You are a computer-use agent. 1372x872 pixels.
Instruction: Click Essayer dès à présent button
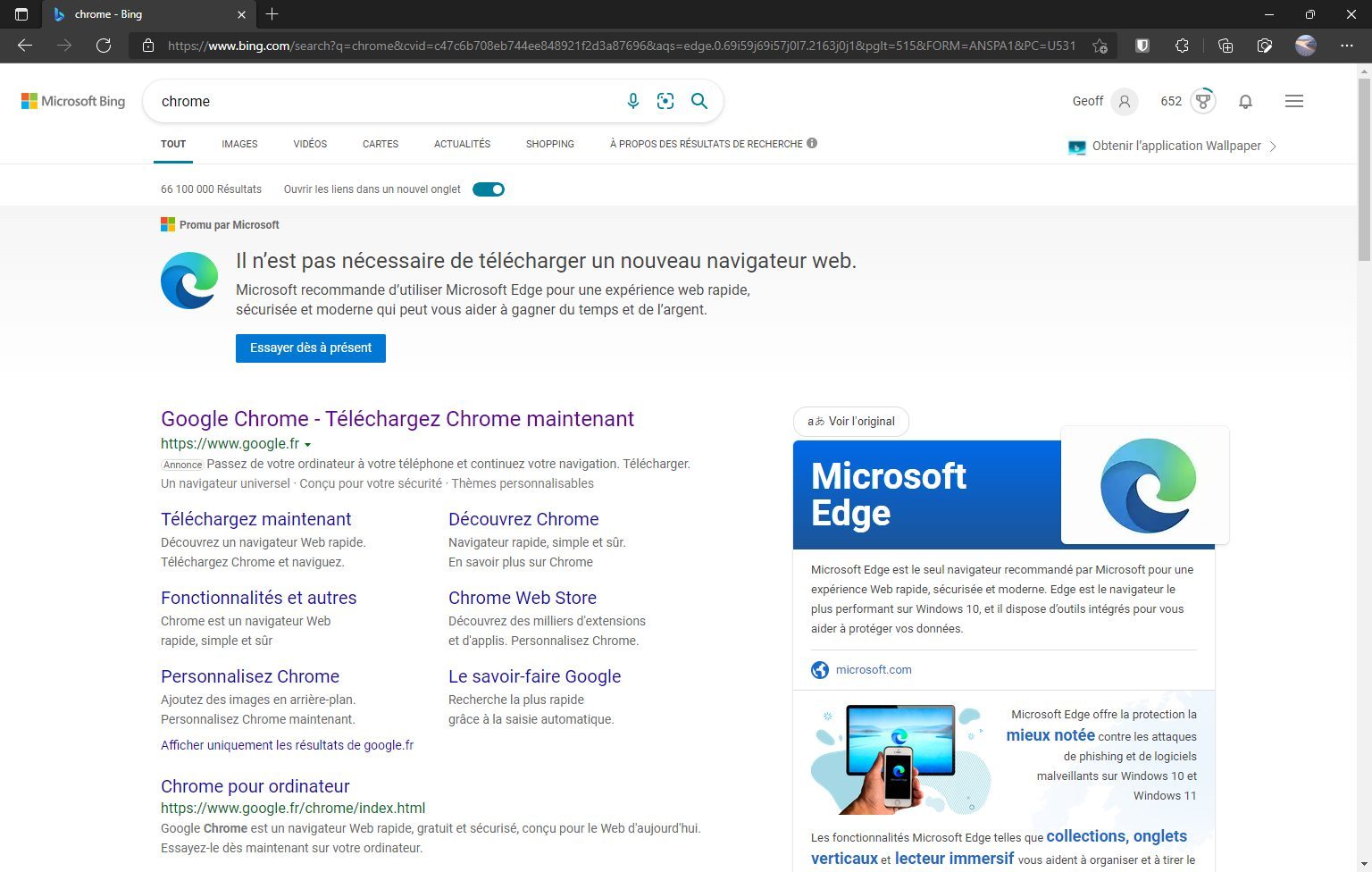(311, 348)
